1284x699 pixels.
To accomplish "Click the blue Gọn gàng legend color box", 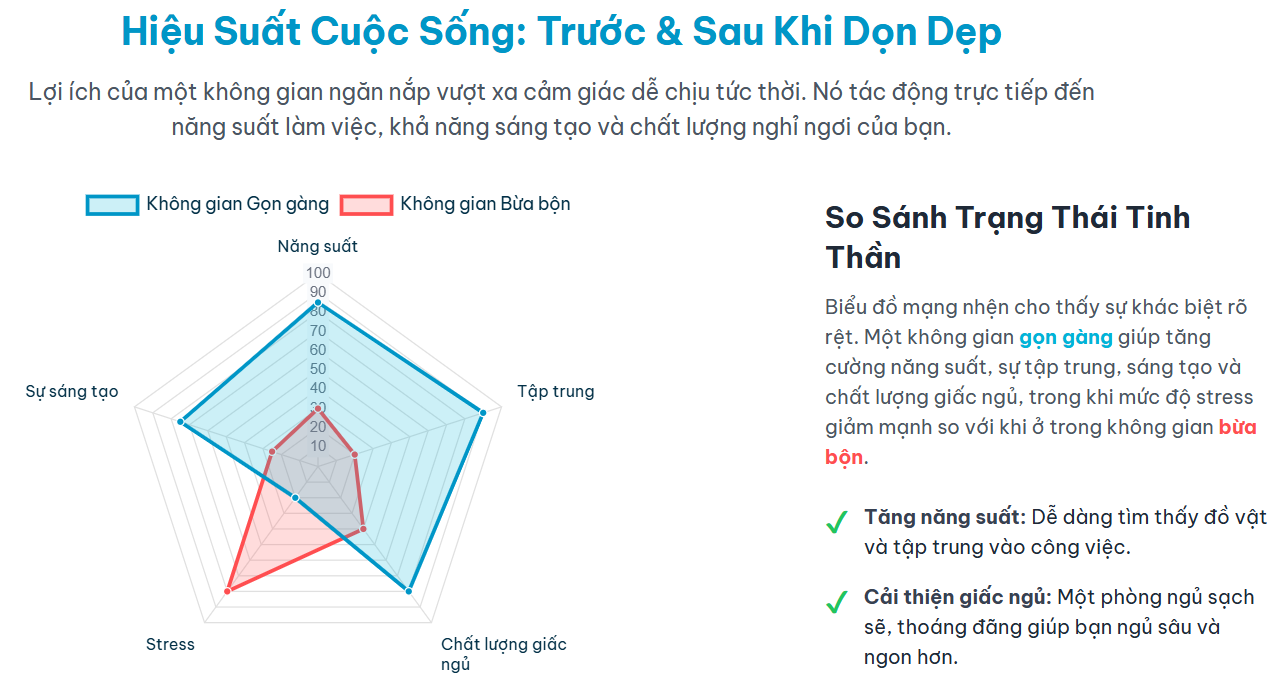I will click(112, 204).
